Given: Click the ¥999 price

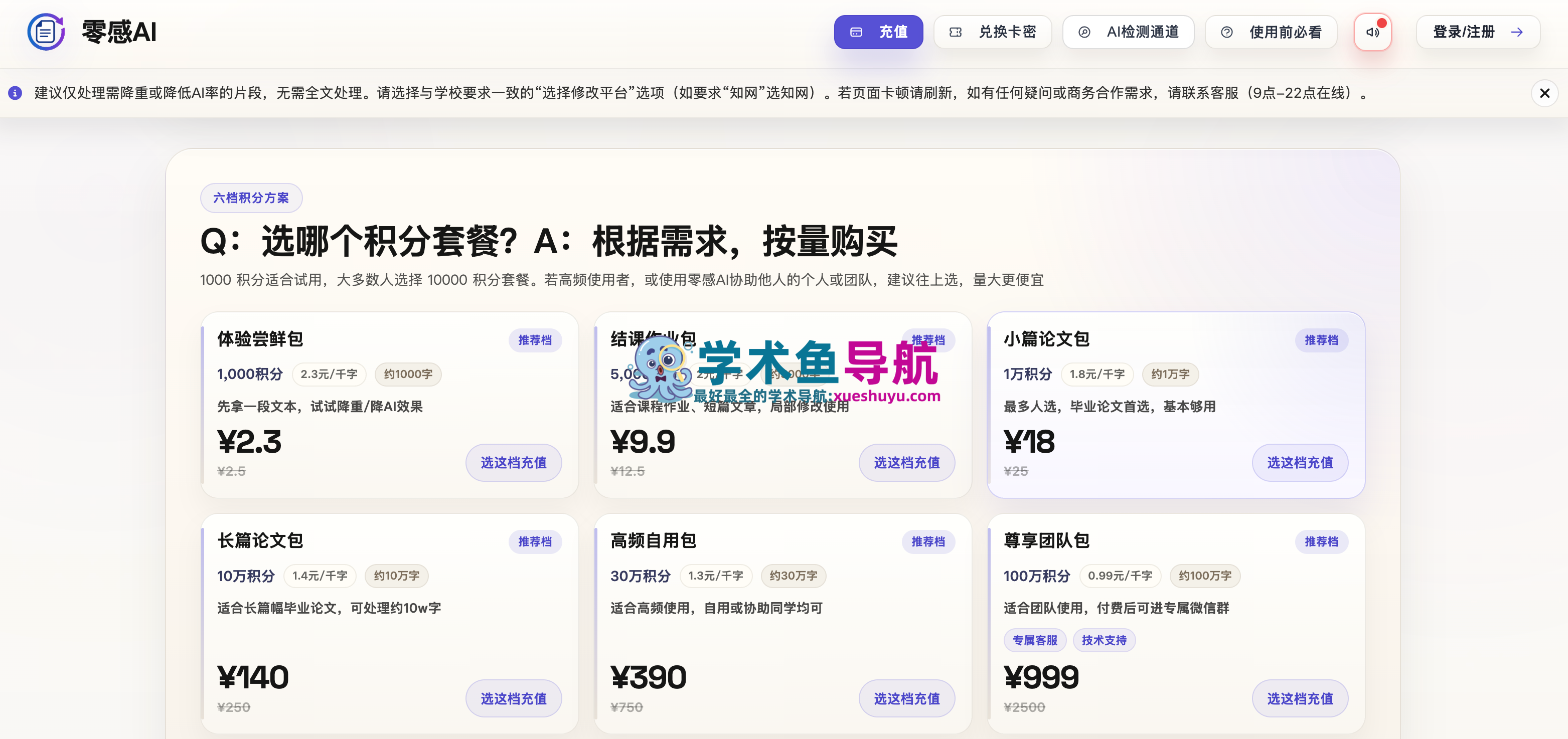Looking at the screenshot, I should click(1041, 677).
